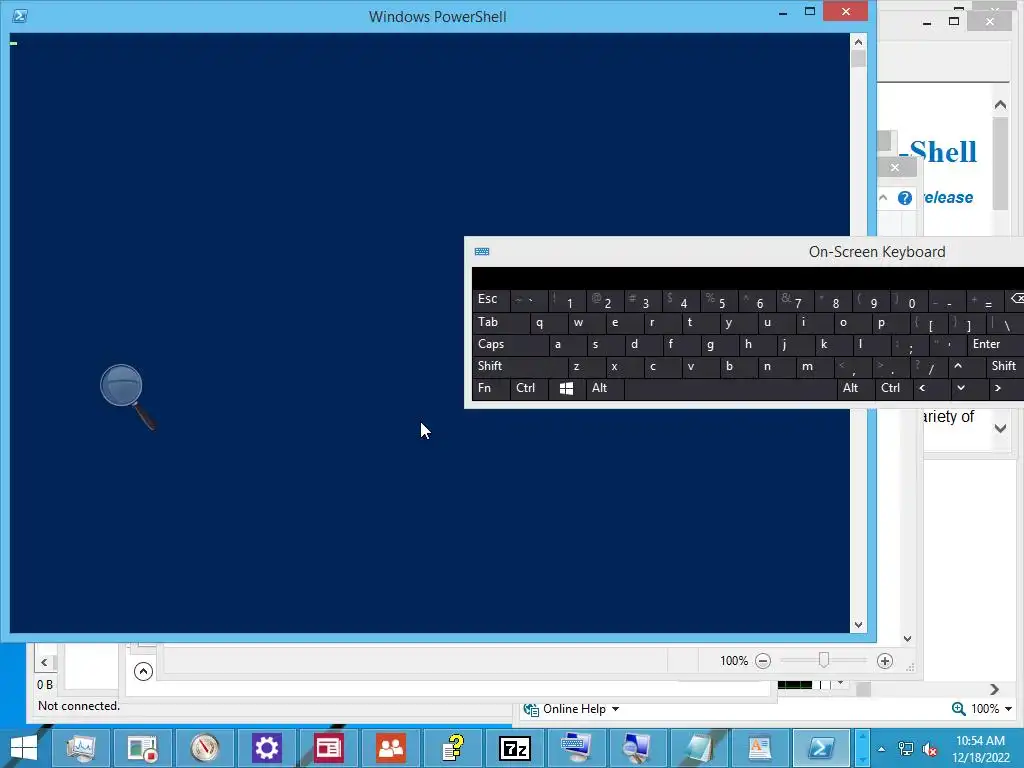Open the Online Help dropdown
The image size is (1024, 768).
(x=615, y=709)
